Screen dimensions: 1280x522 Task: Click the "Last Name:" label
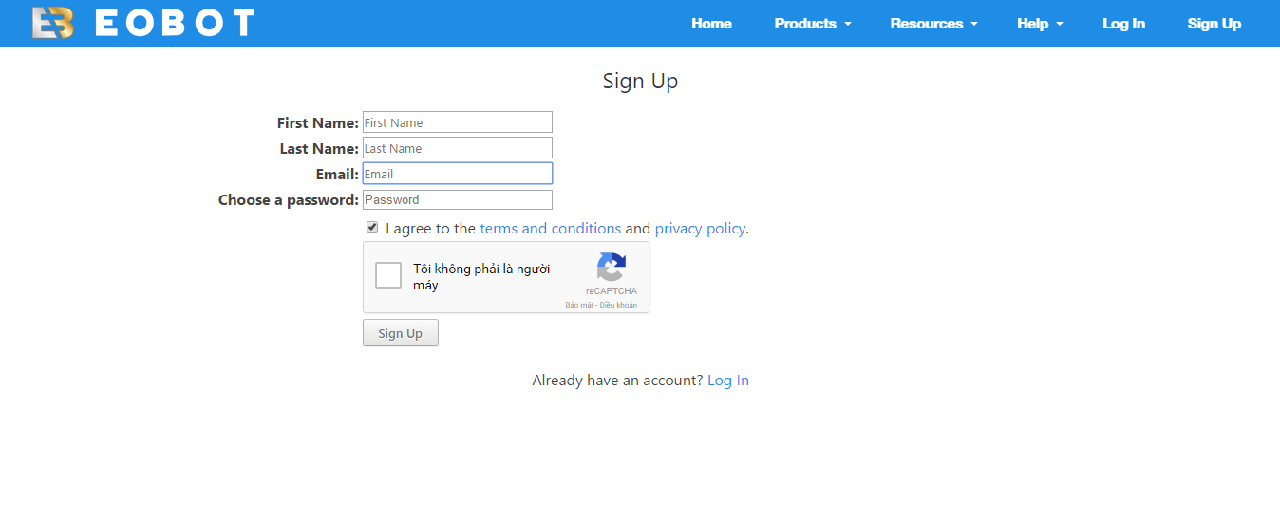point(319,148)
